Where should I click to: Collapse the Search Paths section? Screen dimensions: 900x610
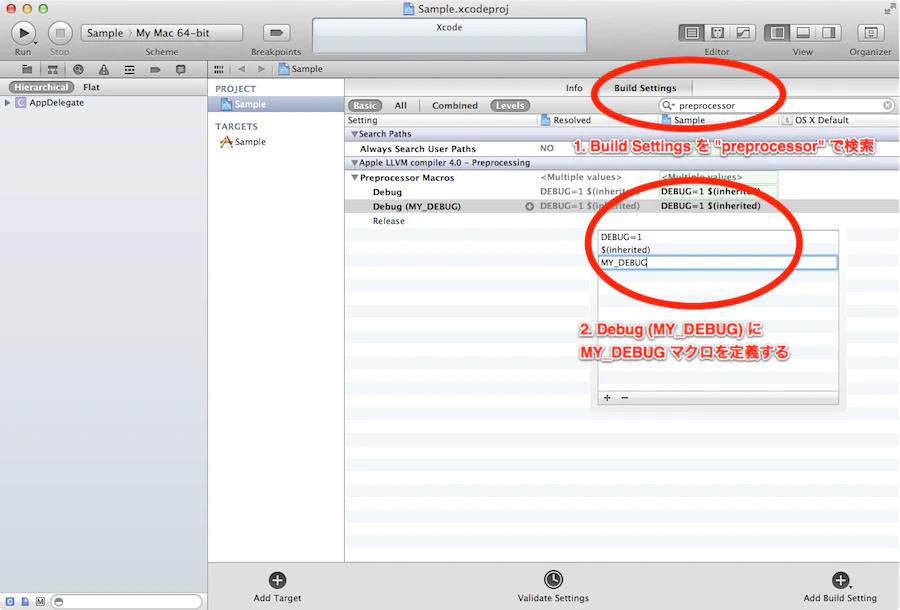click(x=355, y=134)
